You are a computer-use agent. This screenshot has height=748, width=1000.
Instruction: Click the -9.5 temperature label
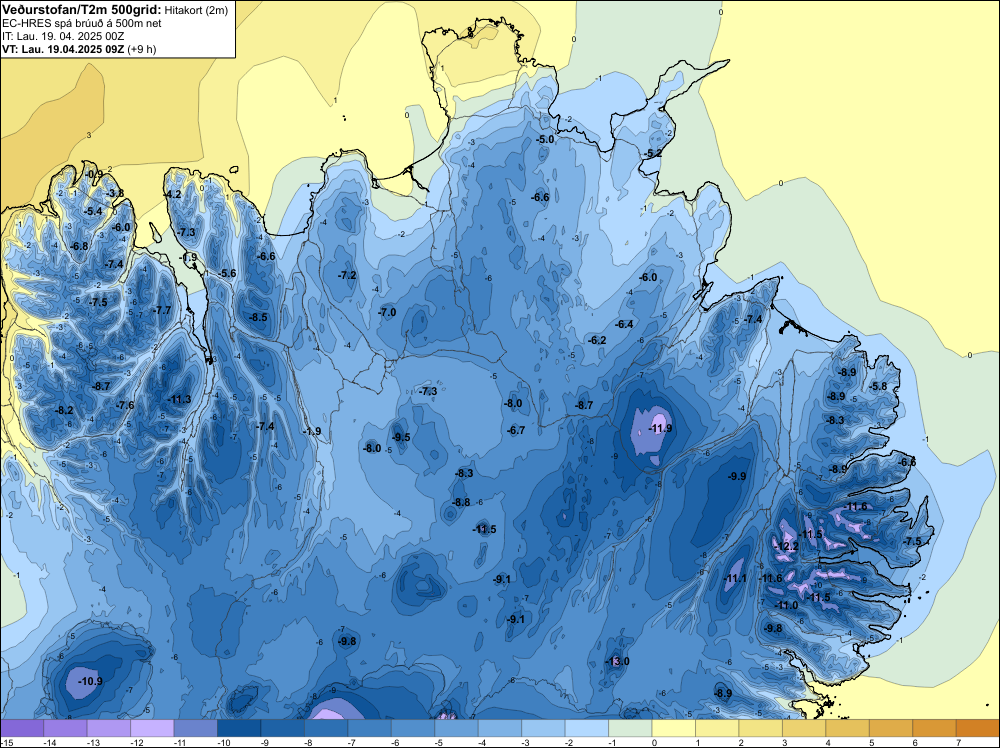click(x=401, y=437)
